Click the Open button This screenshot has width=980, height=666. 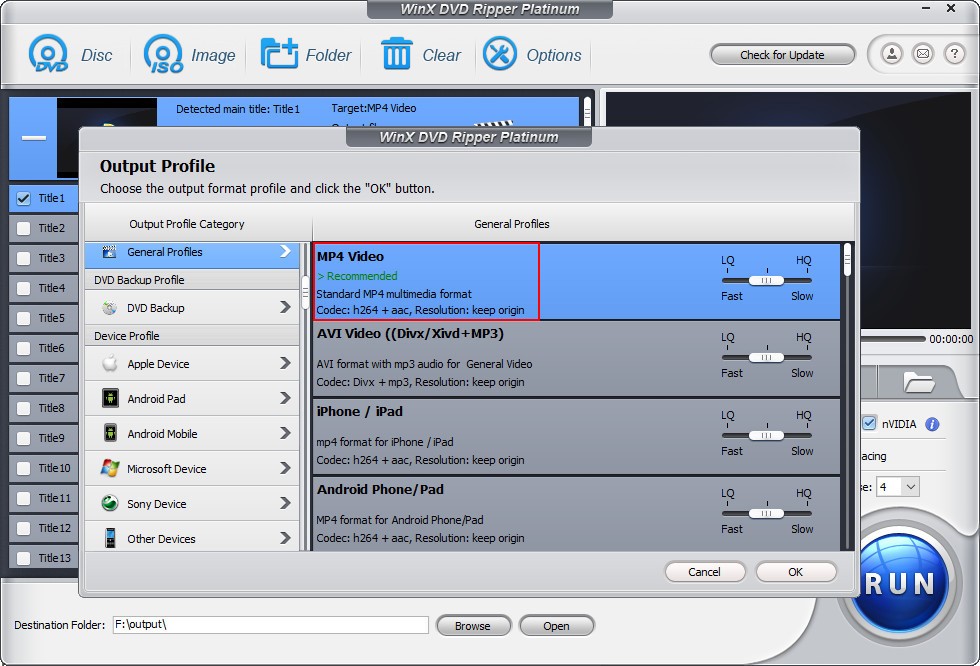556,625
